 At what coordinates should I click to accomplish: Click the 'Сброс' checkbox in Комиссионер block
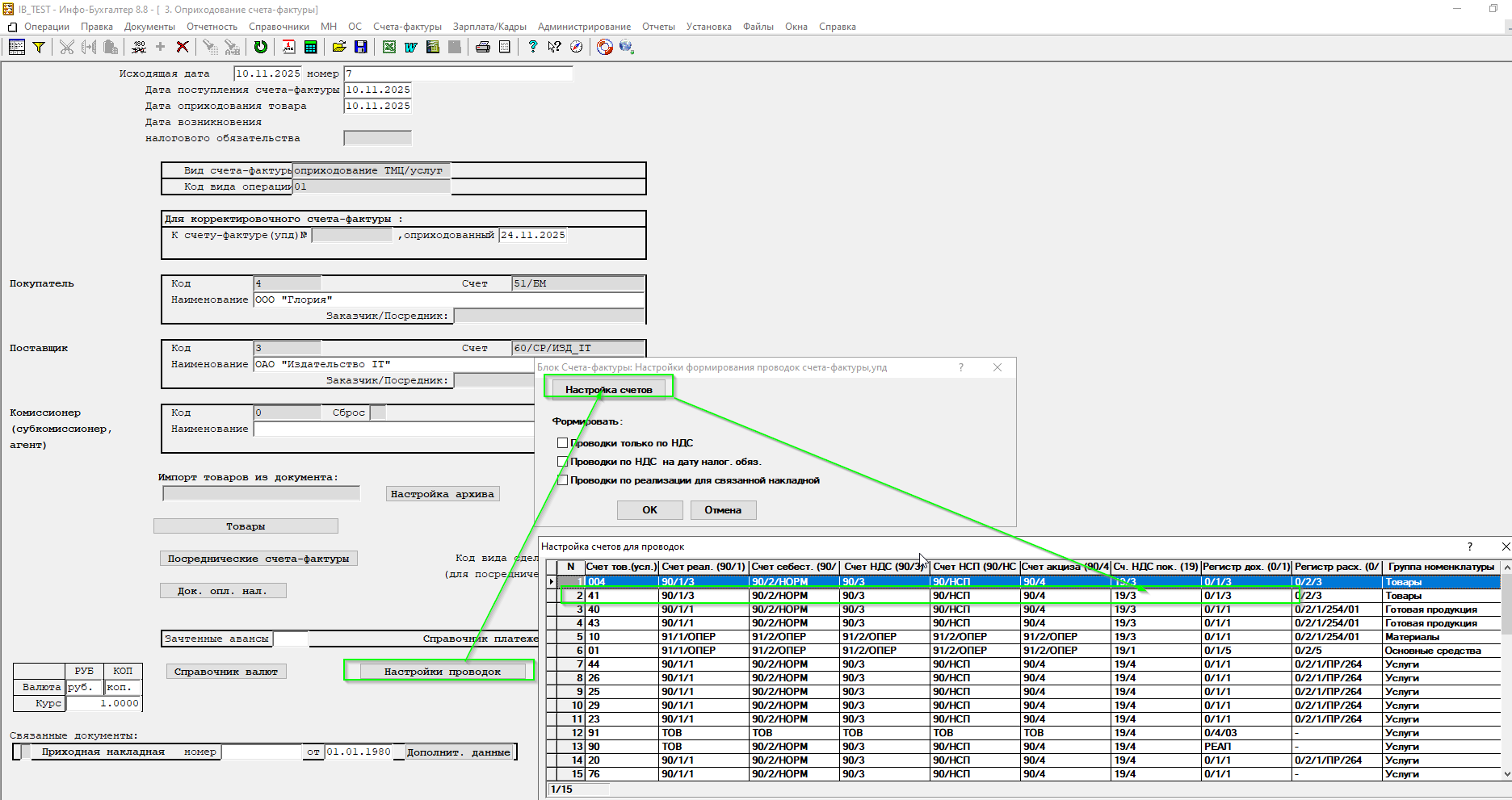[377, 413]
